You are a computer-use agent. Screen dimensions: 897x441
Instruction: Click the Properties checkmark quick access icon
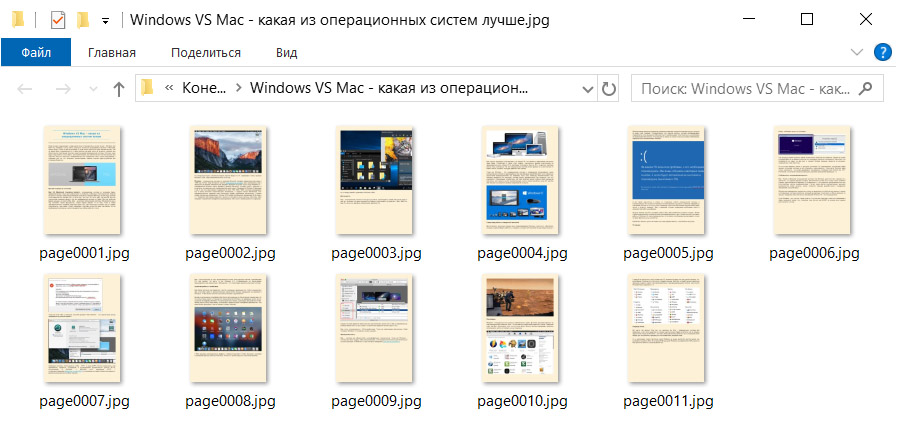click(x=58, y=21)
